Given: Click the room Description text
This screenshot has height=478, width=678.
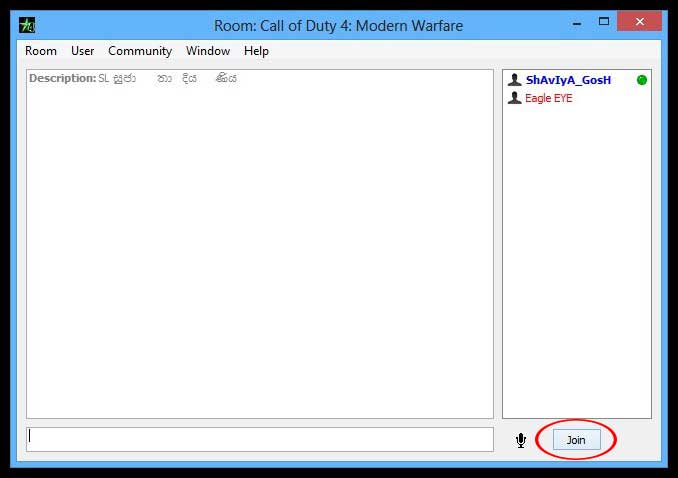Looking at the screenshot, I should 133,78.
